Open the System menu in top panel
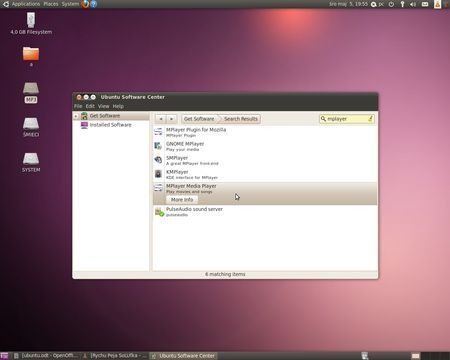The height and width of the screenshot is (360, 450). (x=70, y=4)
